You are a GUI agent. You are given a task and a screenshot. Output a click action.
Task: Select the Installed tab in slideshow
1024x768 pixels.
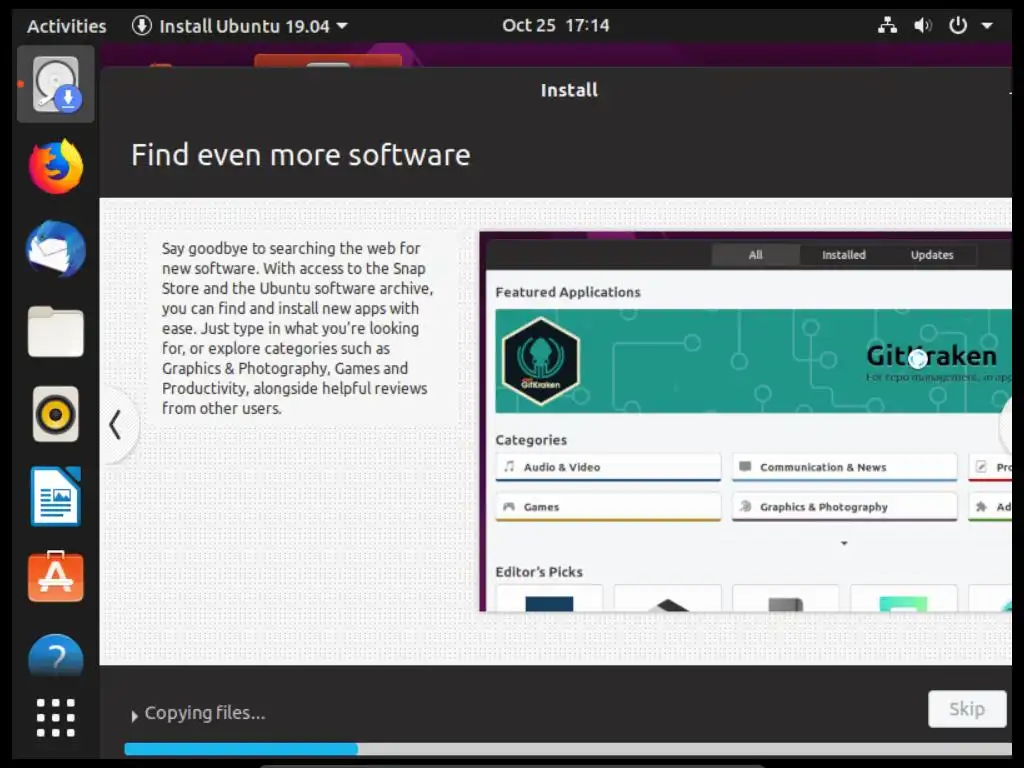click(844, 255)
